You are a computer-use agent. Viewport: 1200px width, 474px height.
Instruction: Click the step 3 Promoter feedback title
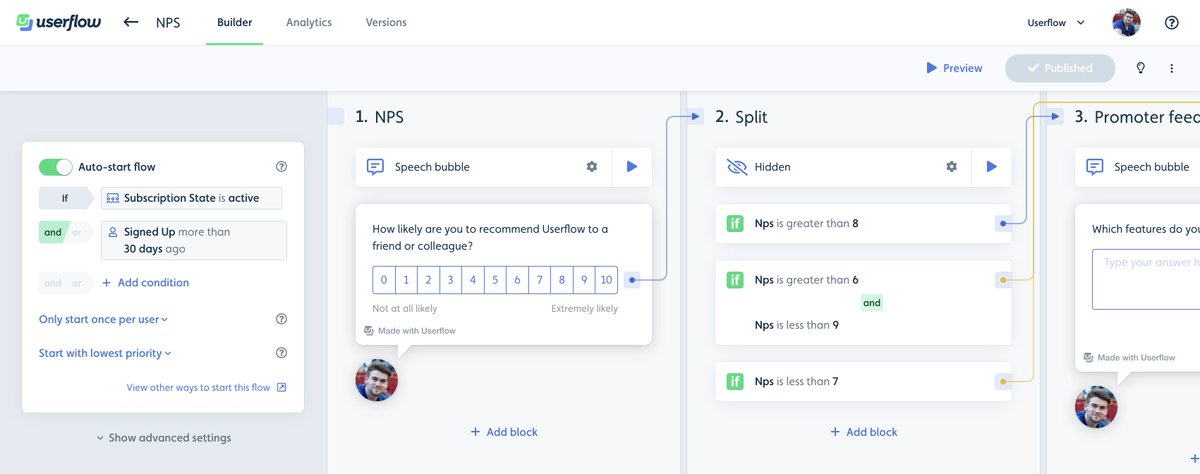[x=1137, y=117]
